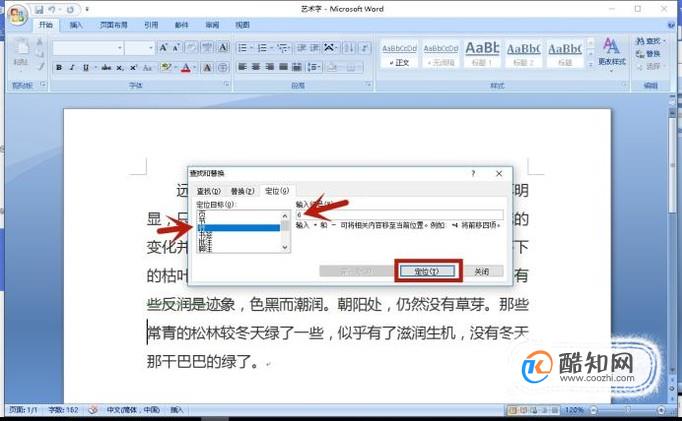Click the input field containing 6

tap(399, 214)
